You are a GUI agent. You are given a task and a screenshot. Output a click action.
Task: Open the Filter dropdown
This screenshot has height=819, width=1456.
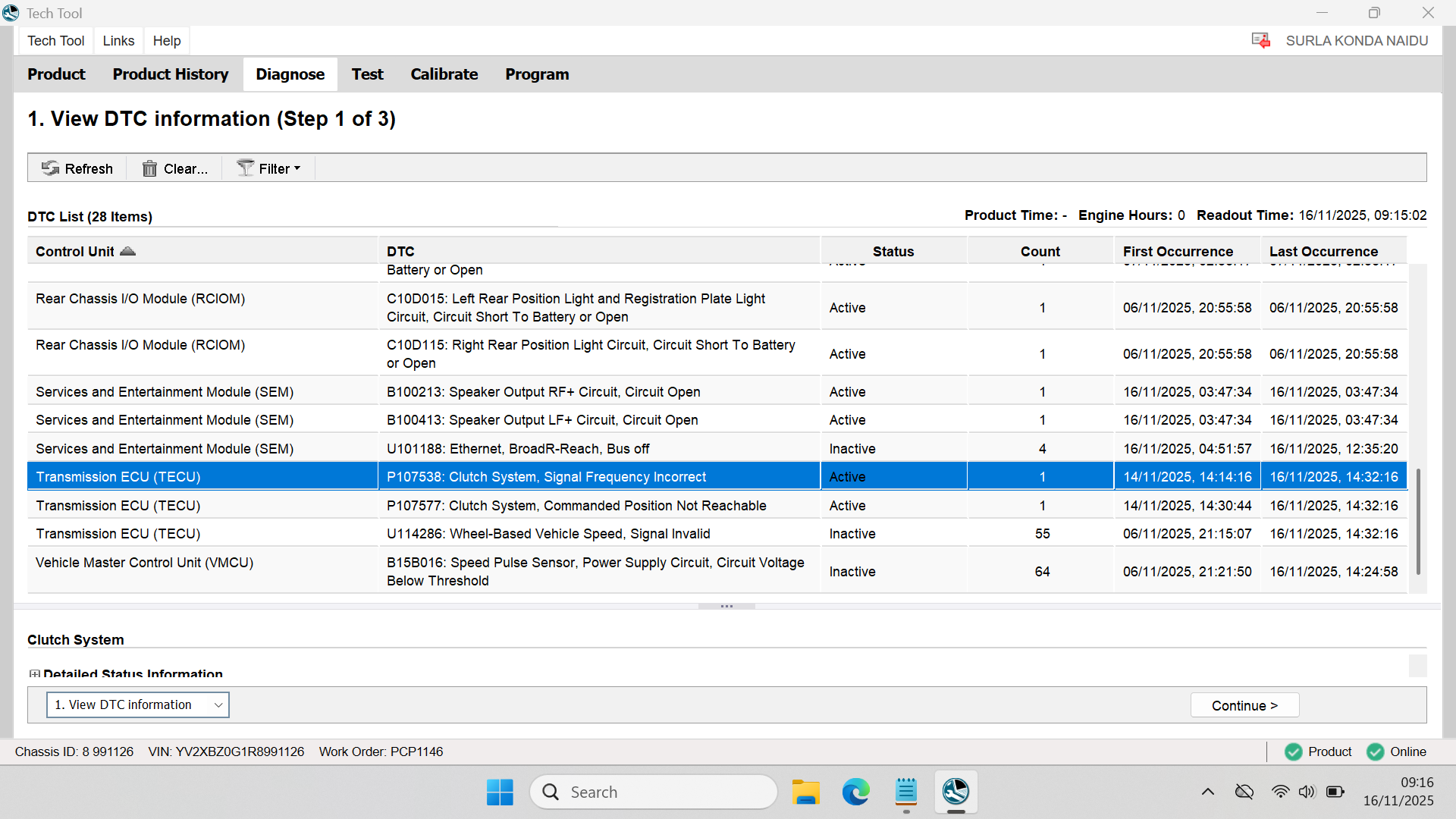tap(268, 168)
